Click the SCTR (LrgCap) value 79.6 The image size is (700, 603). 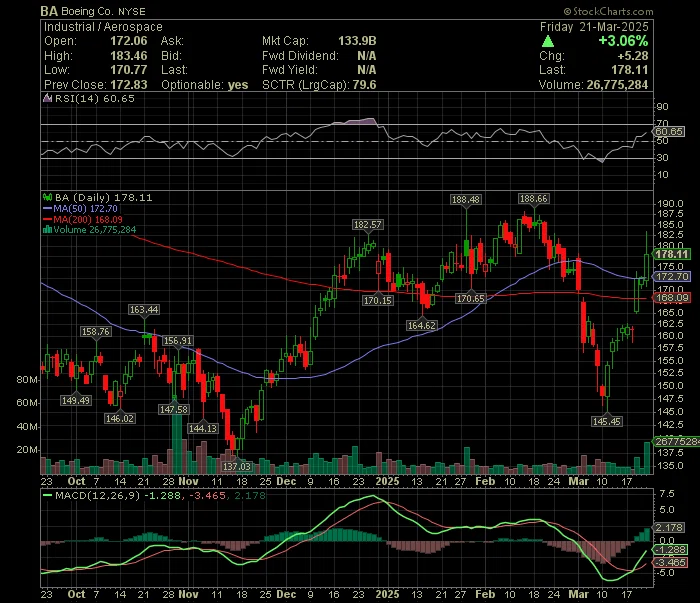[364, 85]
